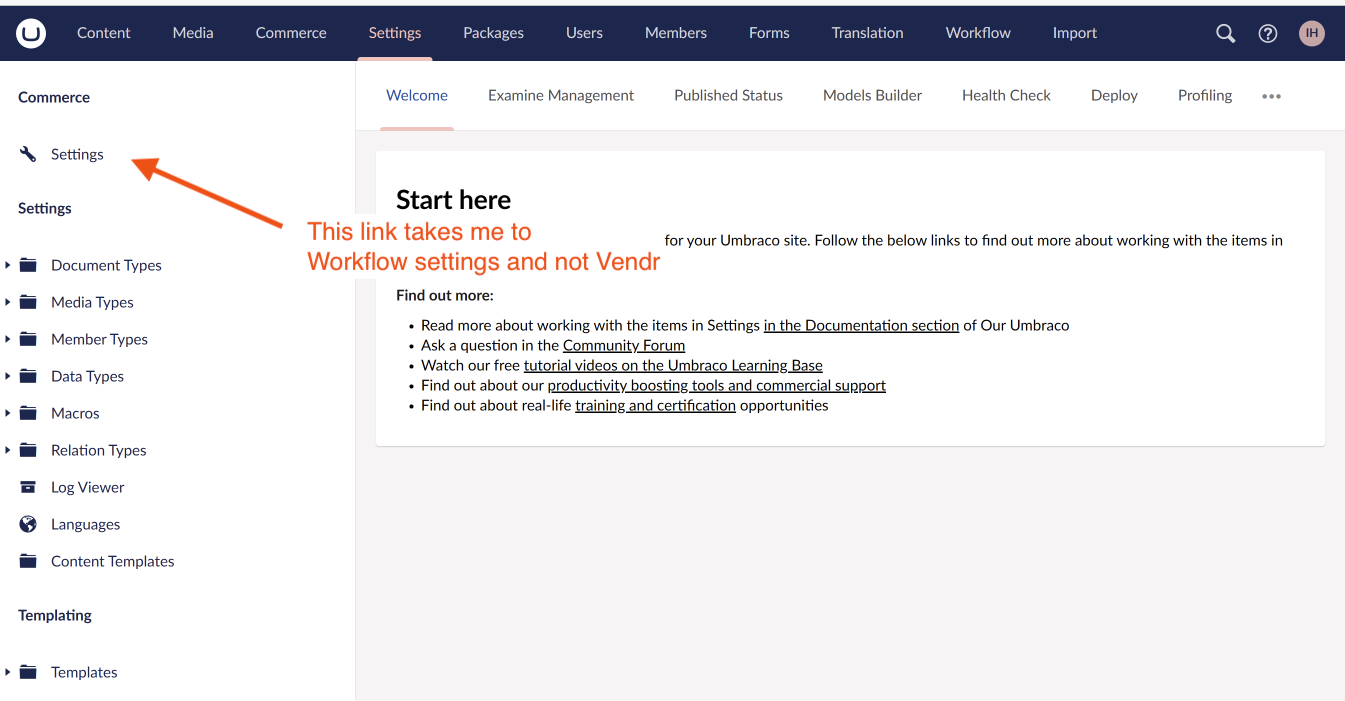Select Macros in the tree

click(x=75, y=413)
